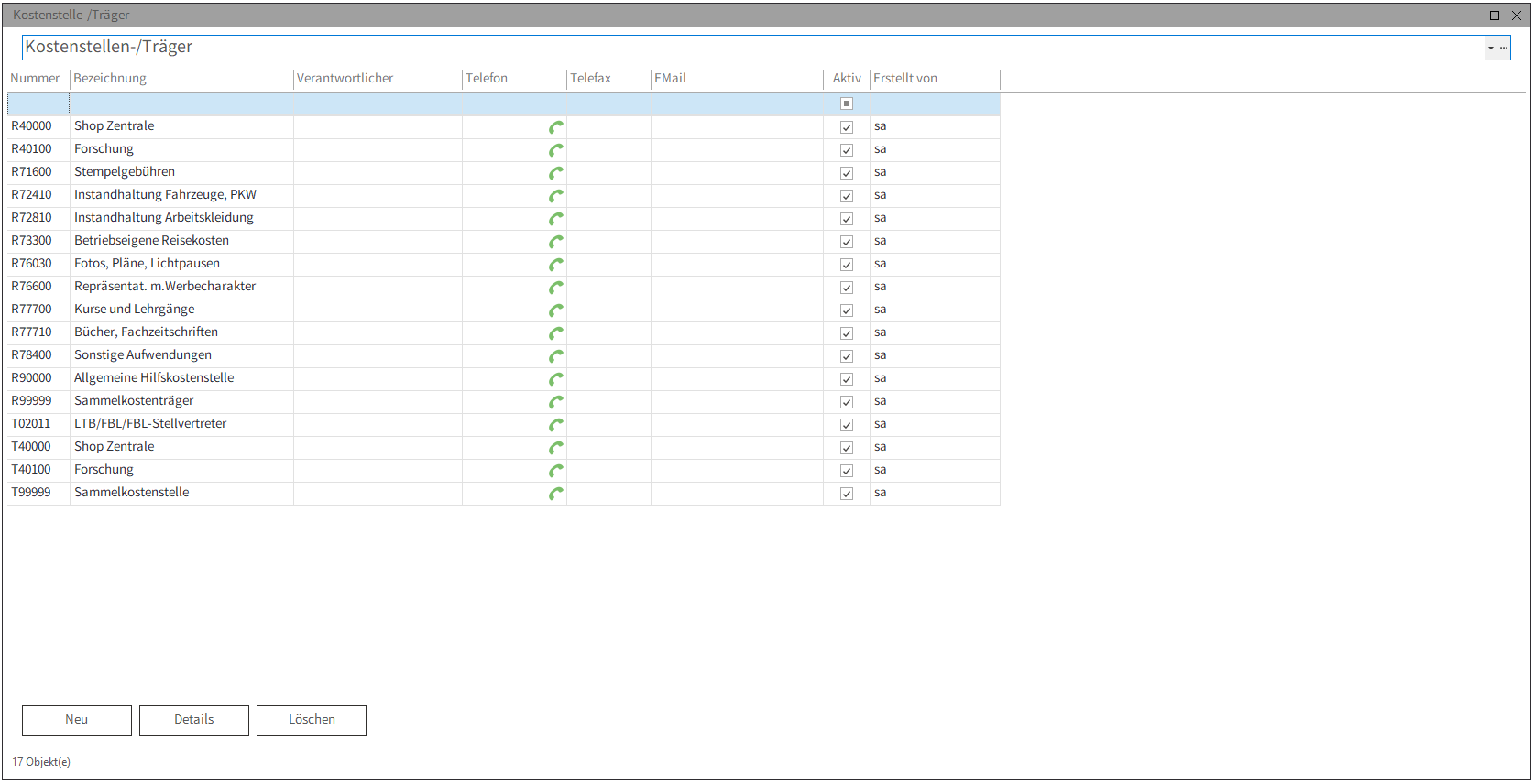This screenshot has height=784, width=1534.
Task: Open Details for selected entry
Action: pos(194,721)
